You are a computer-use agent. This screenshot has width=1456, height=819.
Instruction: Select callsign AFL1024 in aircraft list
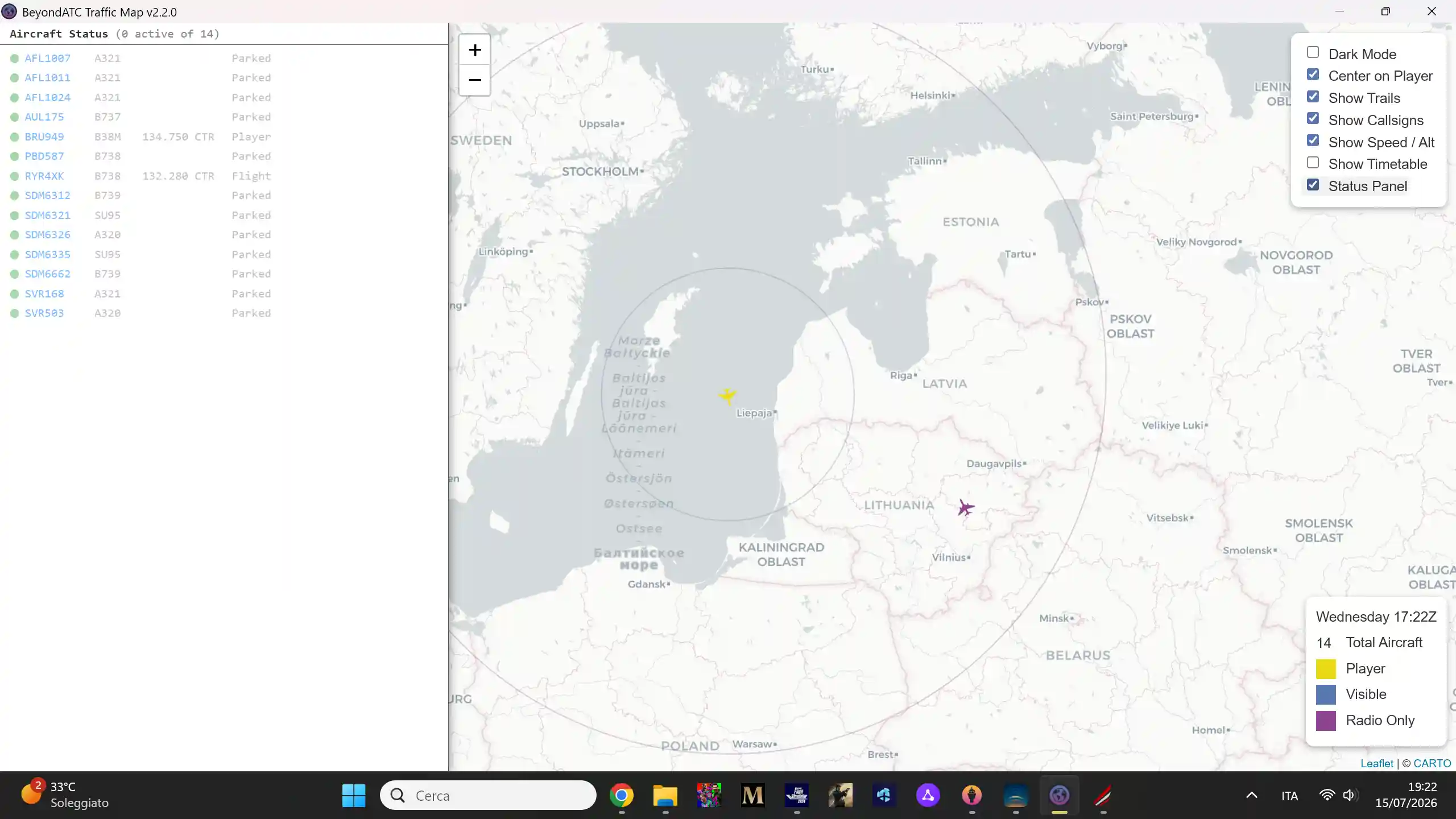tap(47, 97)
